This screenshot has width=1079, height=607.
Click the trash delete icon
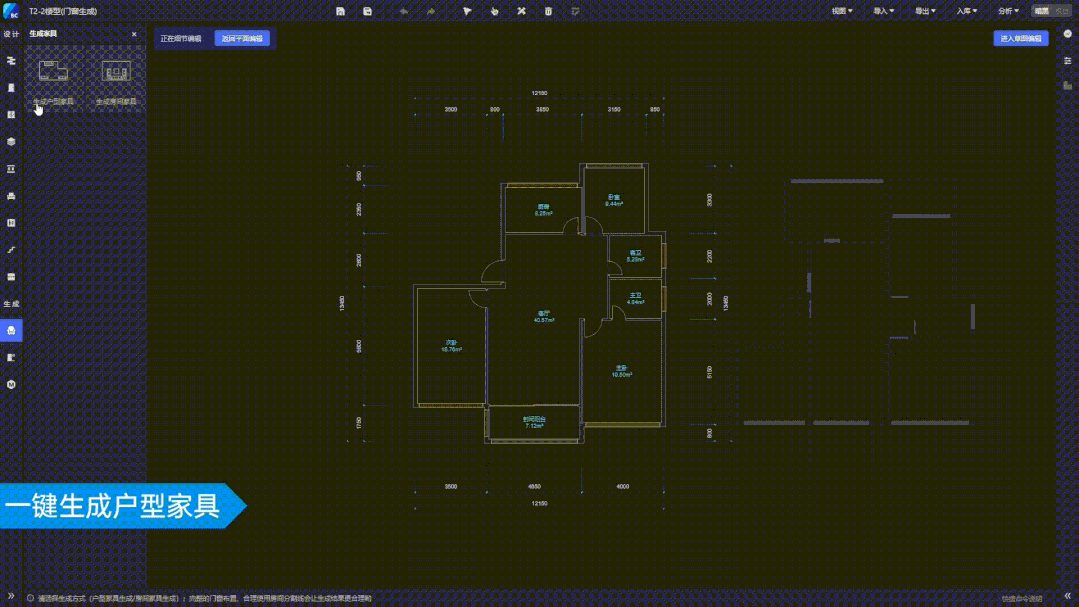click(548, 11)
